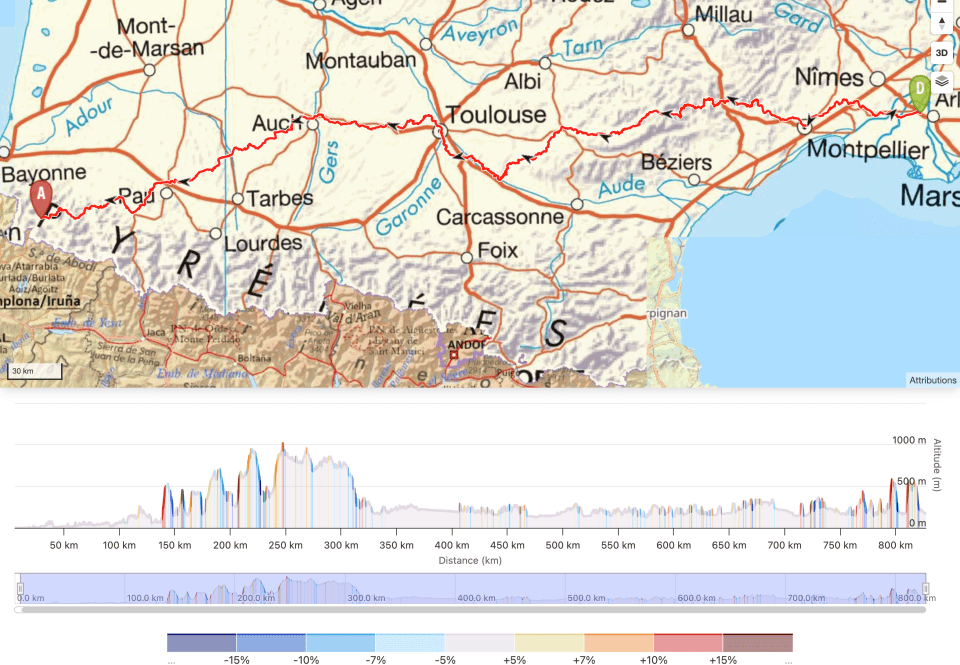Click the horizontal scrollbar under elevation overview

(470, 609)
